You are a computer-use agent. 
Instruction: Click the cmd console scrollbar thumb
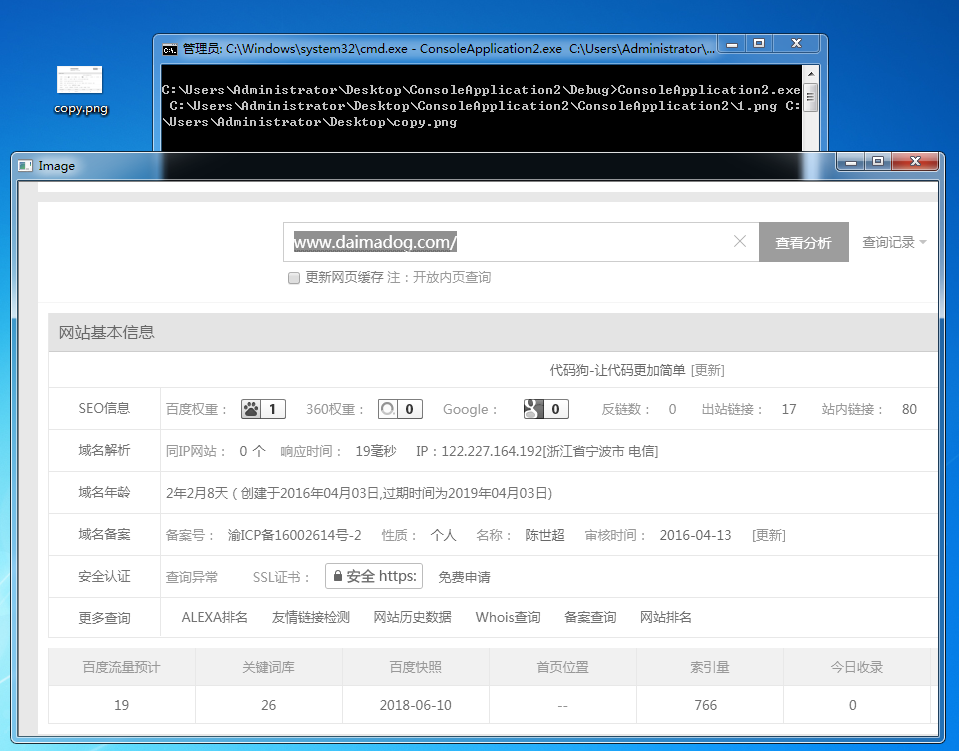point(810,97)
